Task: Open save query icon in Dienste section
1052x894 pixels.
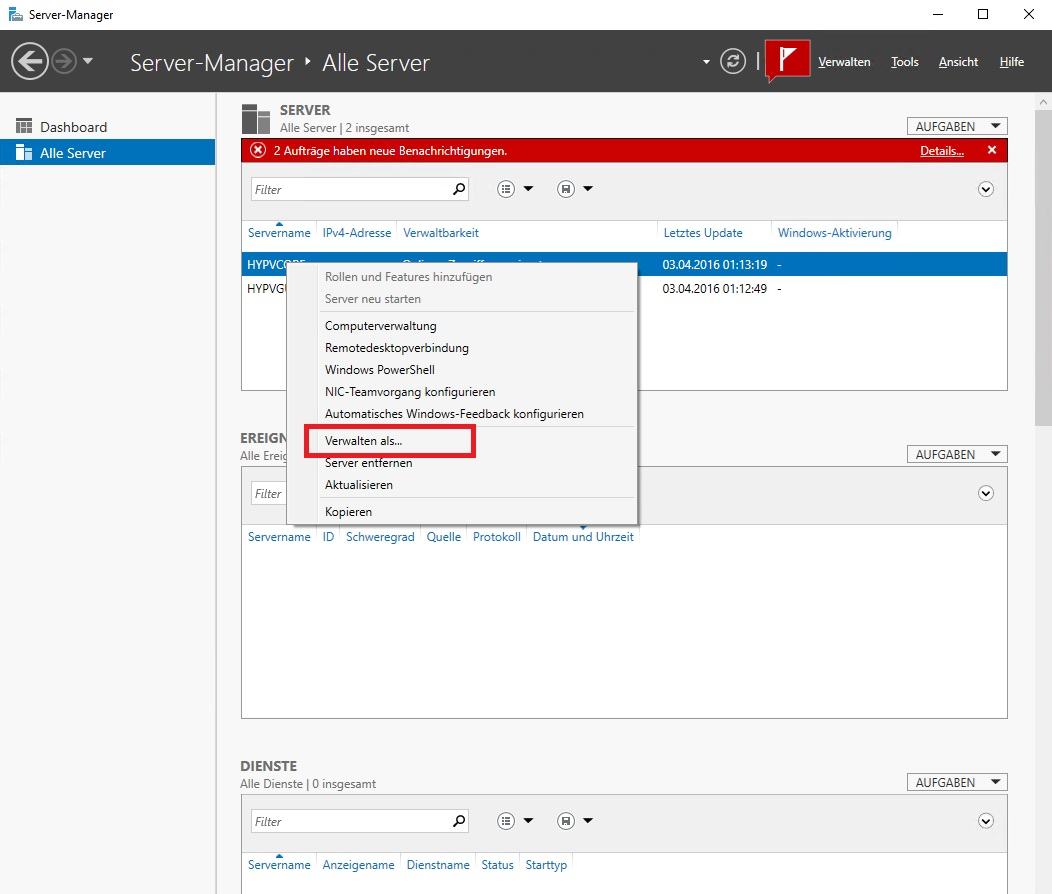Action: 566,821
